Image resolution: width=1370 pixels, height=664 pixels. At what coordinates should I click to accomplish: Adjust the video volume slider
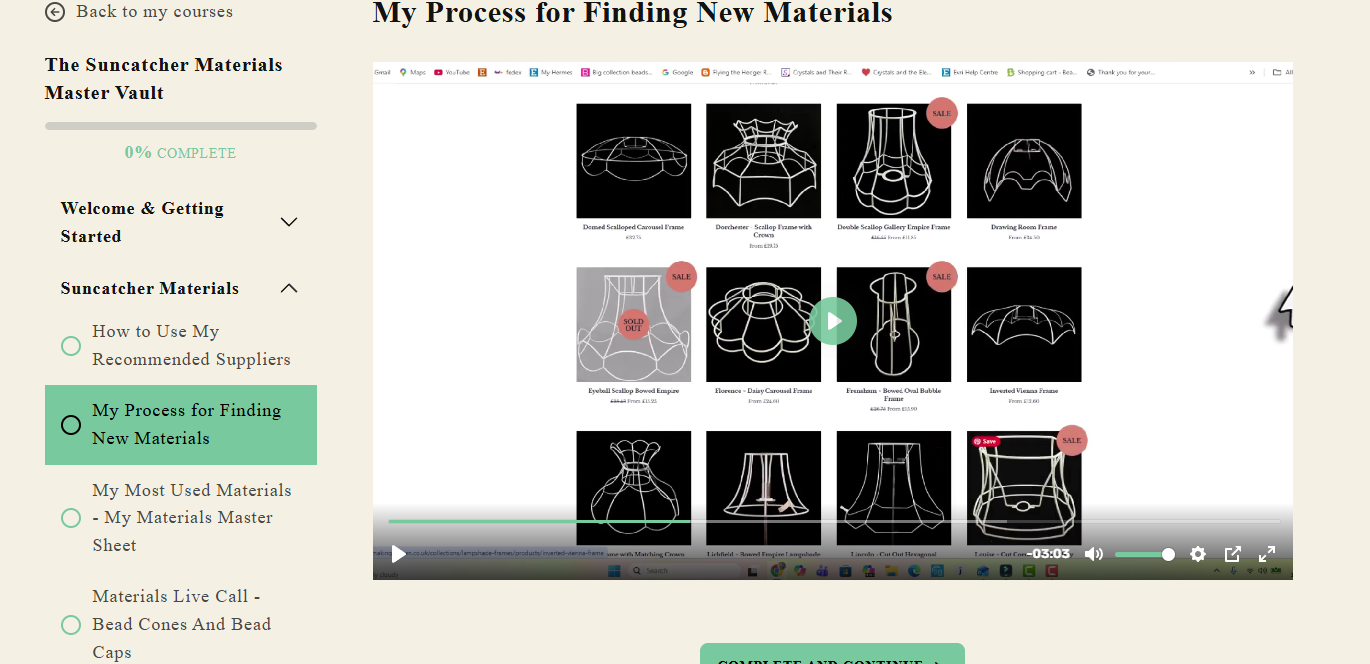coord(1144,554)
